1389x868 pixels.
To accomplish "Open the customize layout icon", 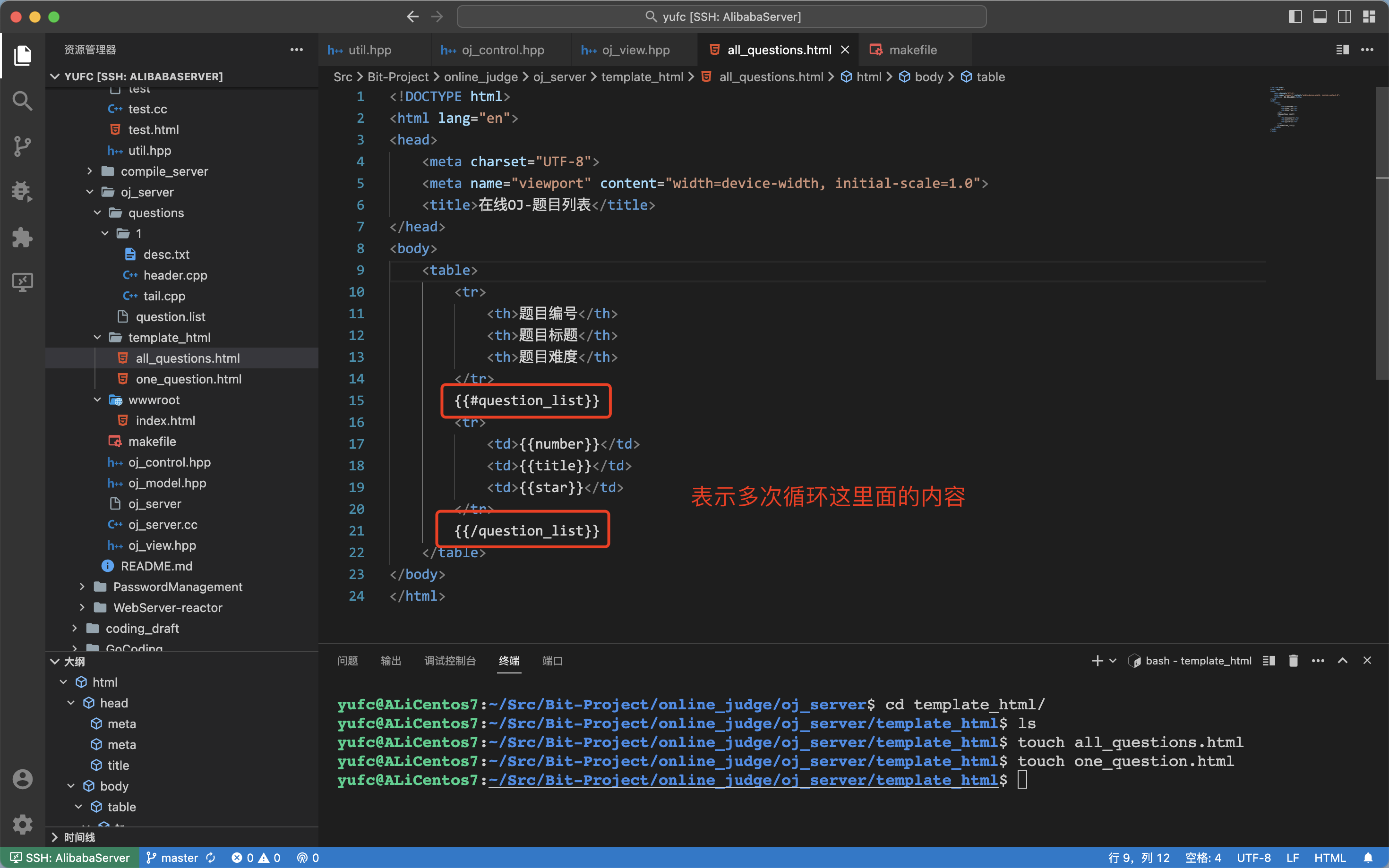I will tap(1369, 17).
